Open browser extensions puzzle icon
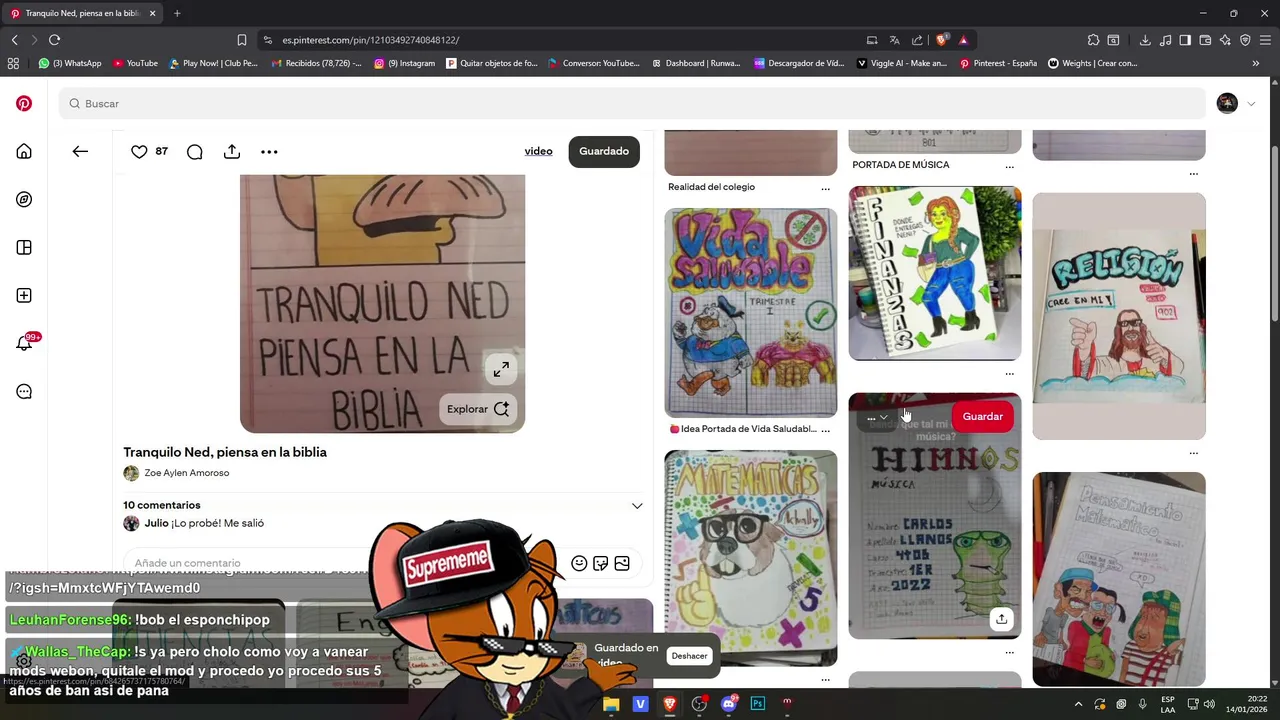The width and height of the screenshot is (1280, 720). click(x=1093, y=40)
